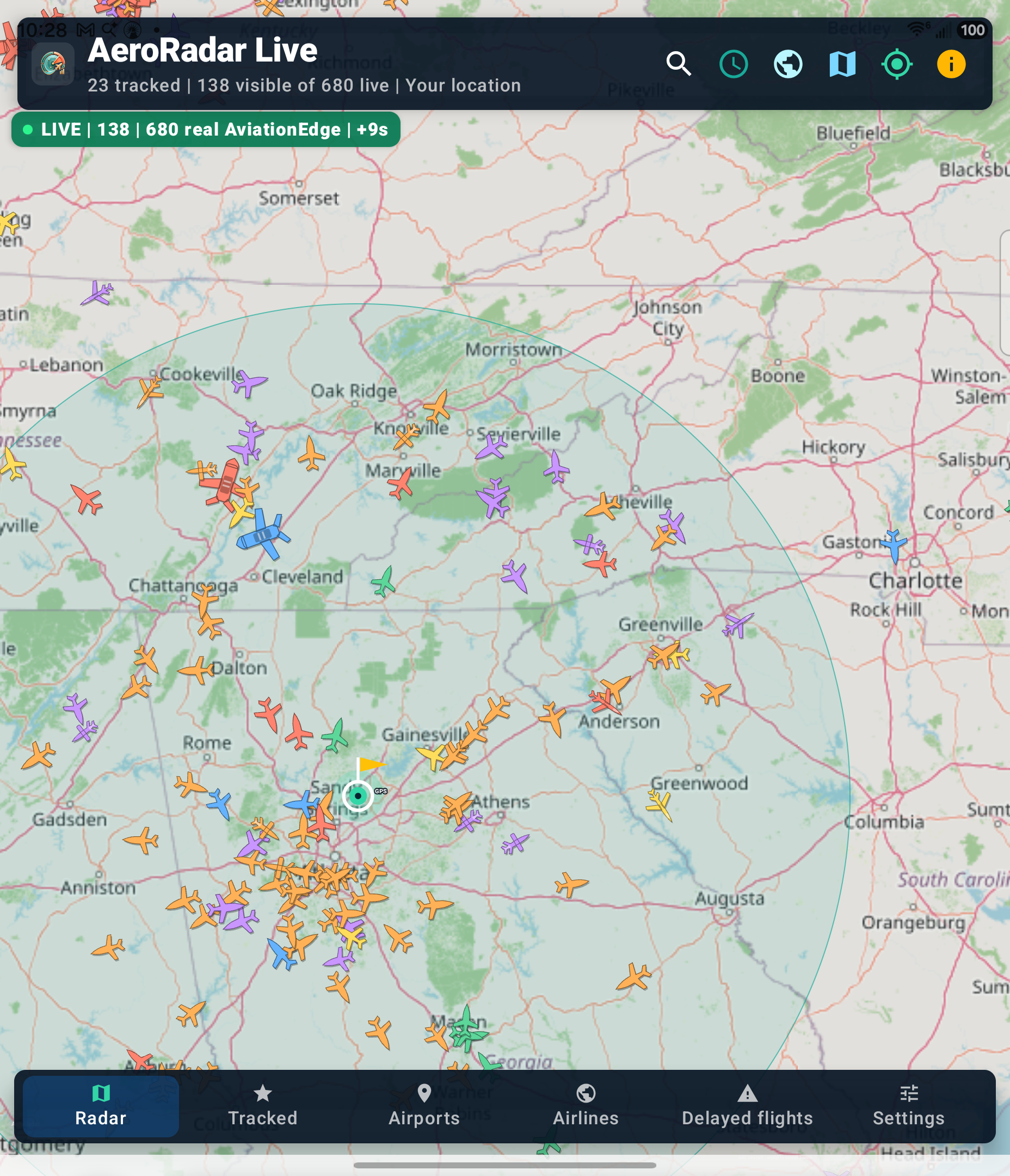The height and width of the screenshot is (1176, 1010).
Task: Select the GPS location marker
Action: (x=358, y=796)
